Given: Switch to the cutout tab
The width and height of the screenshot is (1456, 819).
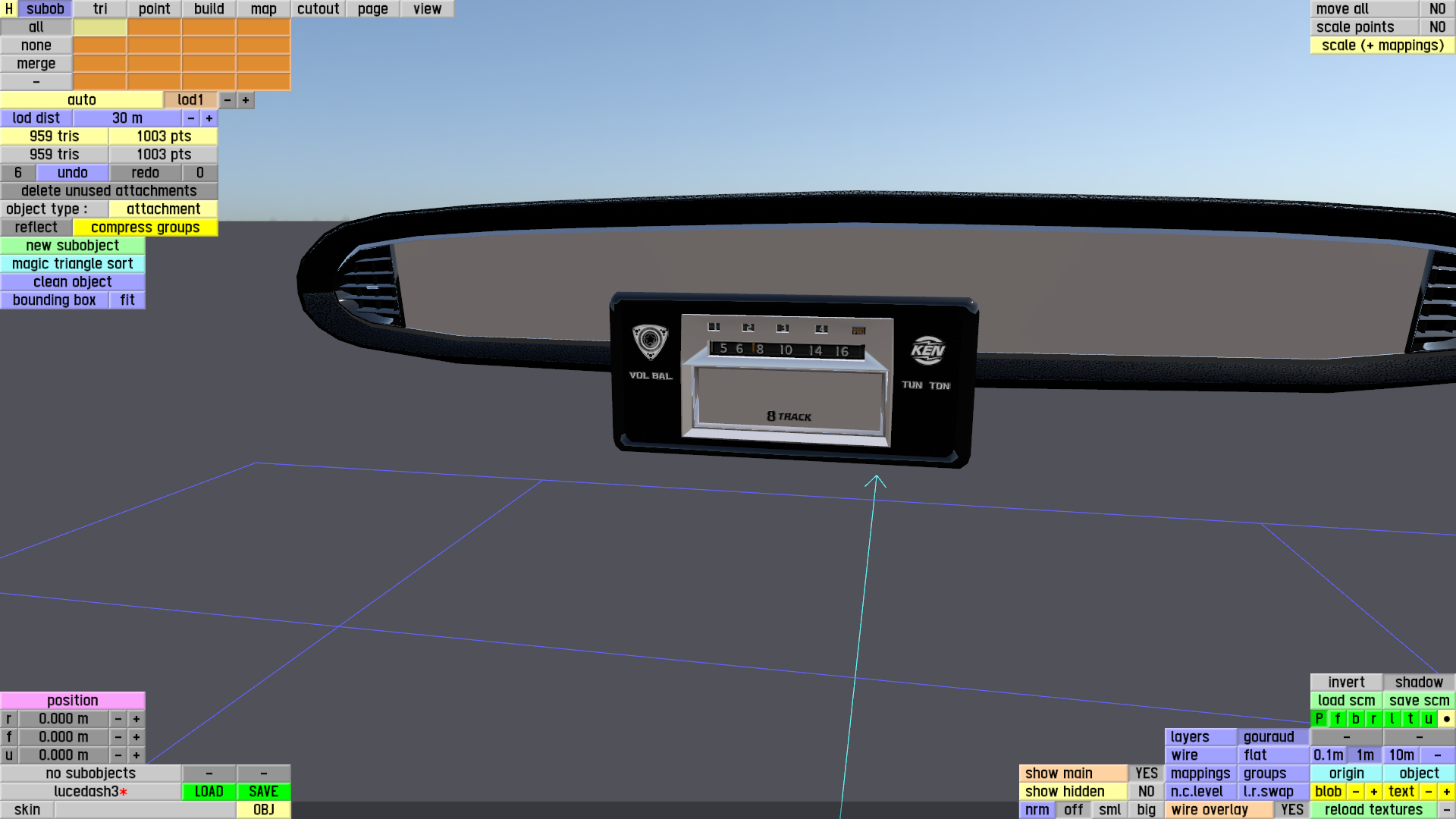Looking at the screenshot, I should coord(318,9).
